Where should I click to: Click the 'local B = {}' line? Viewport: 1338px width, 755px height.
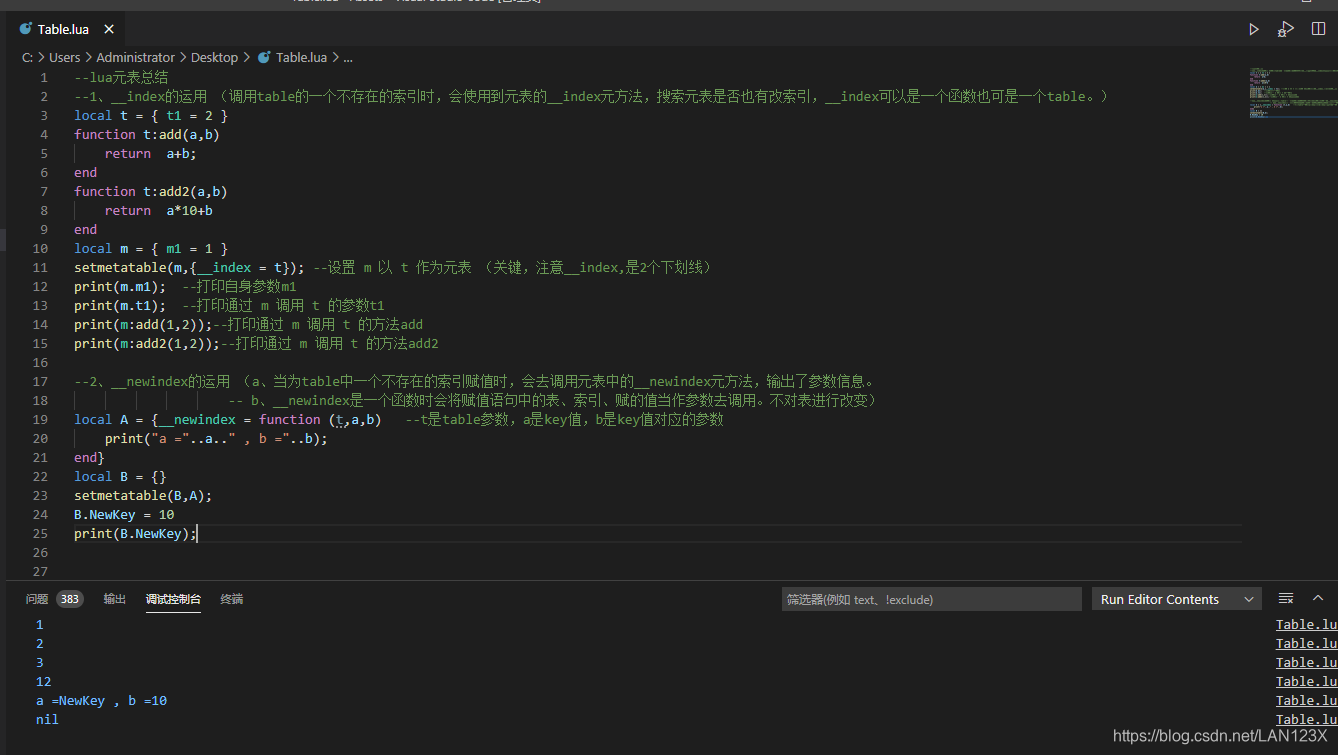click(120, 476)
